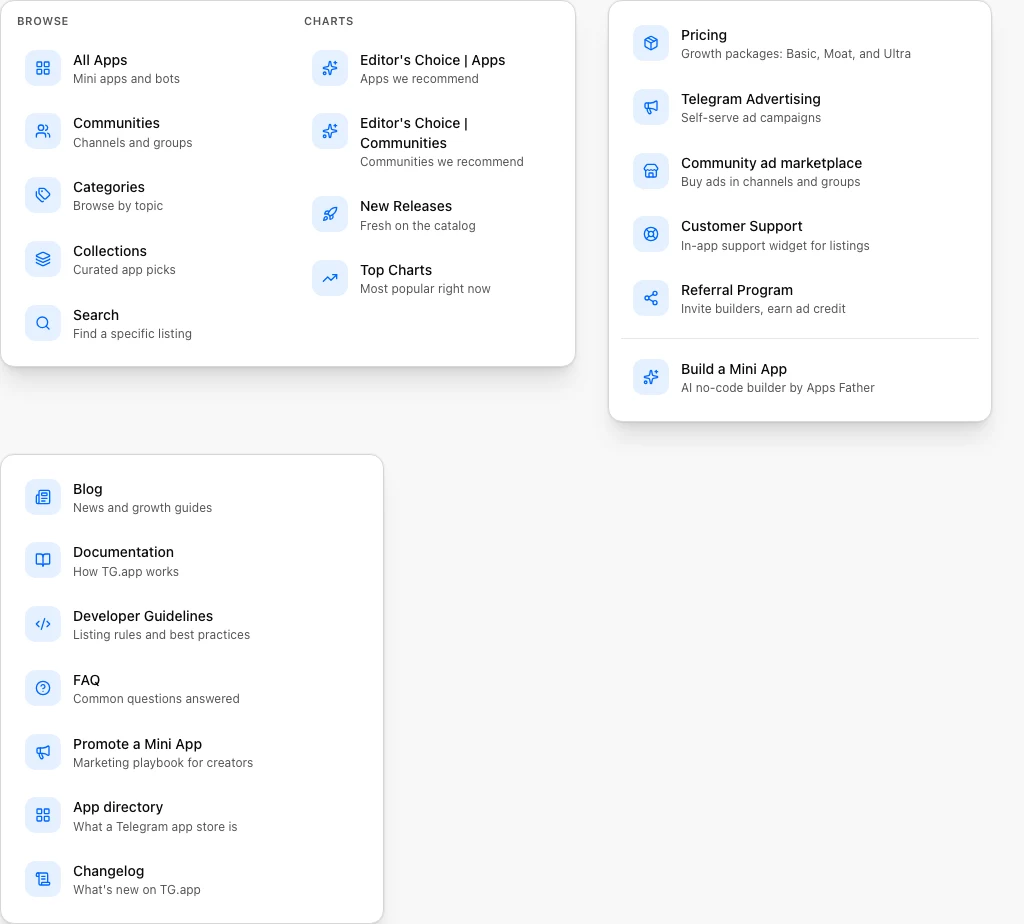Click the Communities people icon

[x=43, y=131]
